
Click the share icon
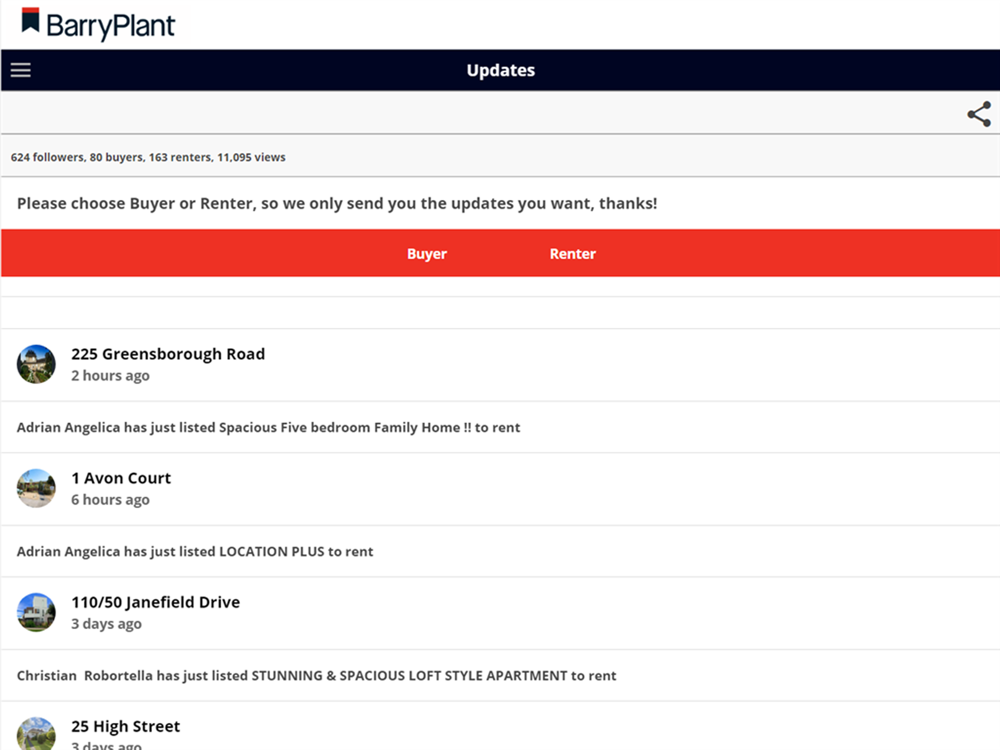click(x=979, y=114)
